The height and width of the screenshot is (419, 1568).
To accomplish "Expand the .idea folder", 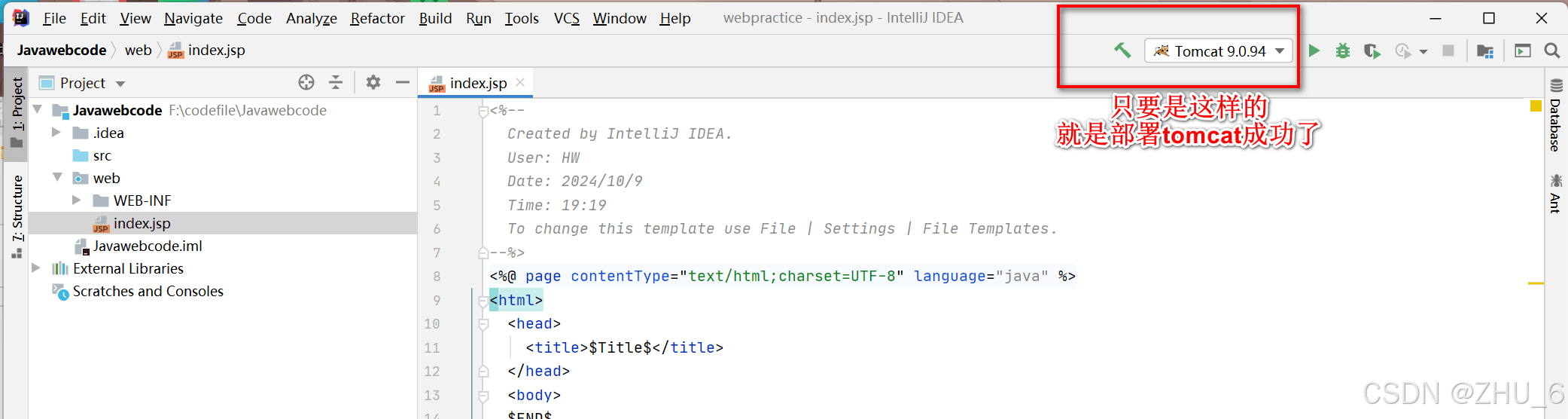I will coord(56,133).
